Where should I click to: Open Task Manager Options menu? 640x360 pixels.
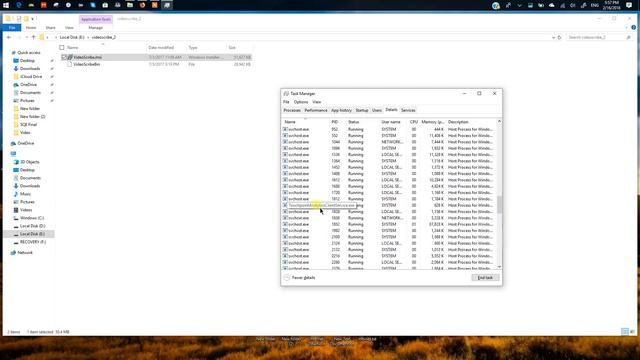tap(301, 102)
